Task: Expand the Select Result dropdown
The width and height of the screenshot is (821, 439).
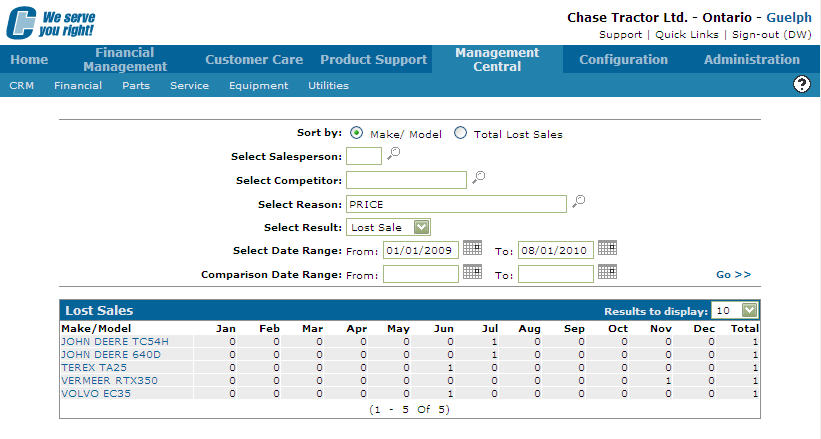Action: (421, 227)
